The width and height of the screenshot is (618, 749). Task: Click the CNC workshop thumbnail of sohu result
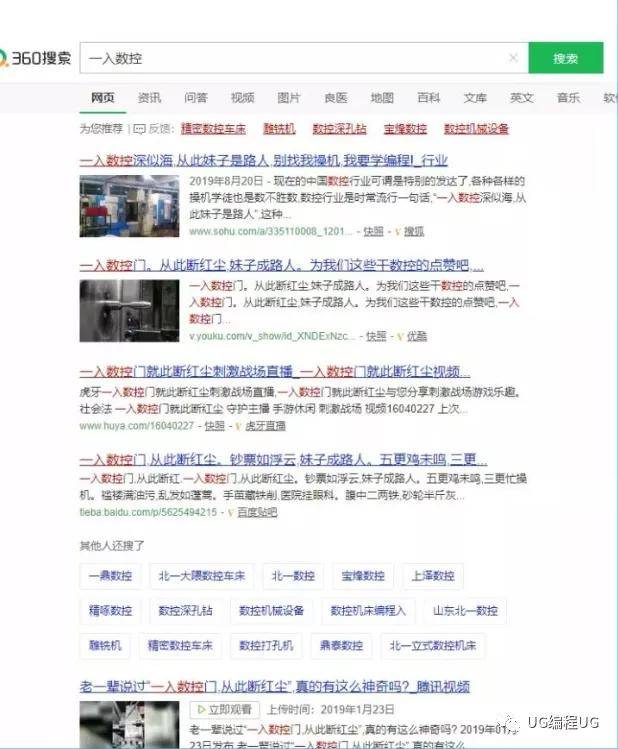click(129, 206)
